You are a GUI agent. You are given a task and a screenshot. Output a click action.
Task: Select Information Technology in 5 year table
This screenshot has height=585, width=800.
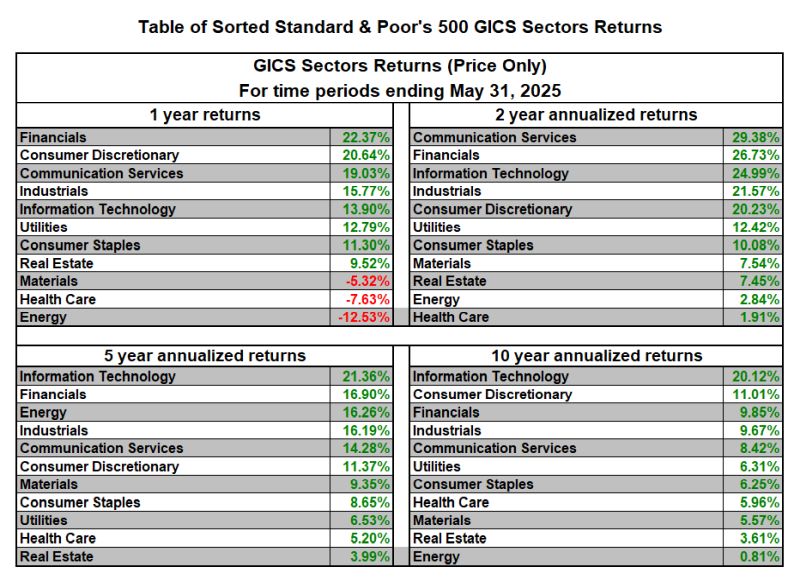click(x=97, y=377)
